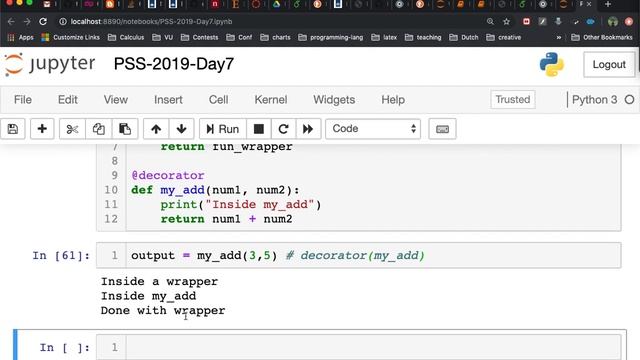Open the teaching bookmarks folder
The width and height of the screenshot is (640, 360).
tap(423, 38)
